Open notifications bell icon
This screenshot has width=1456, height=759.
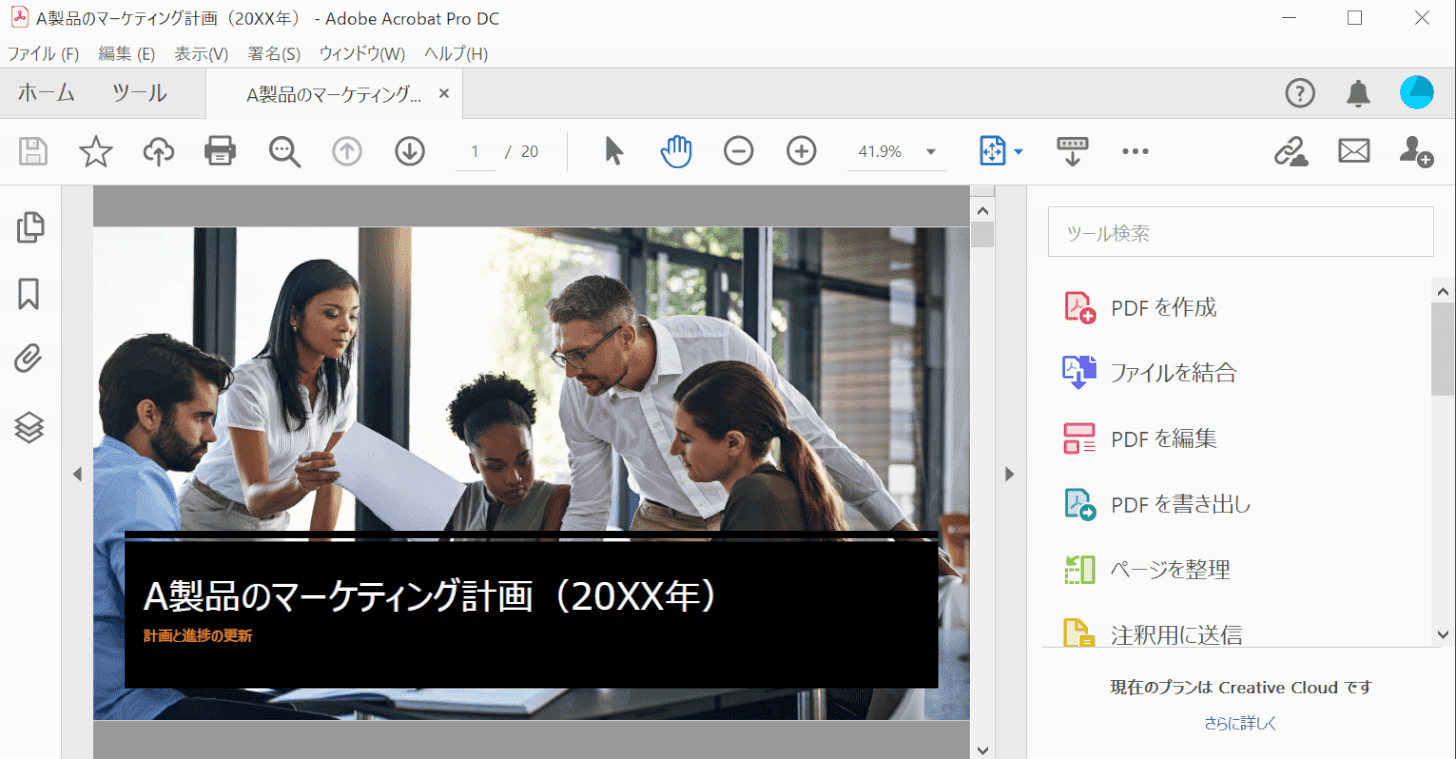coord(1358,94)
